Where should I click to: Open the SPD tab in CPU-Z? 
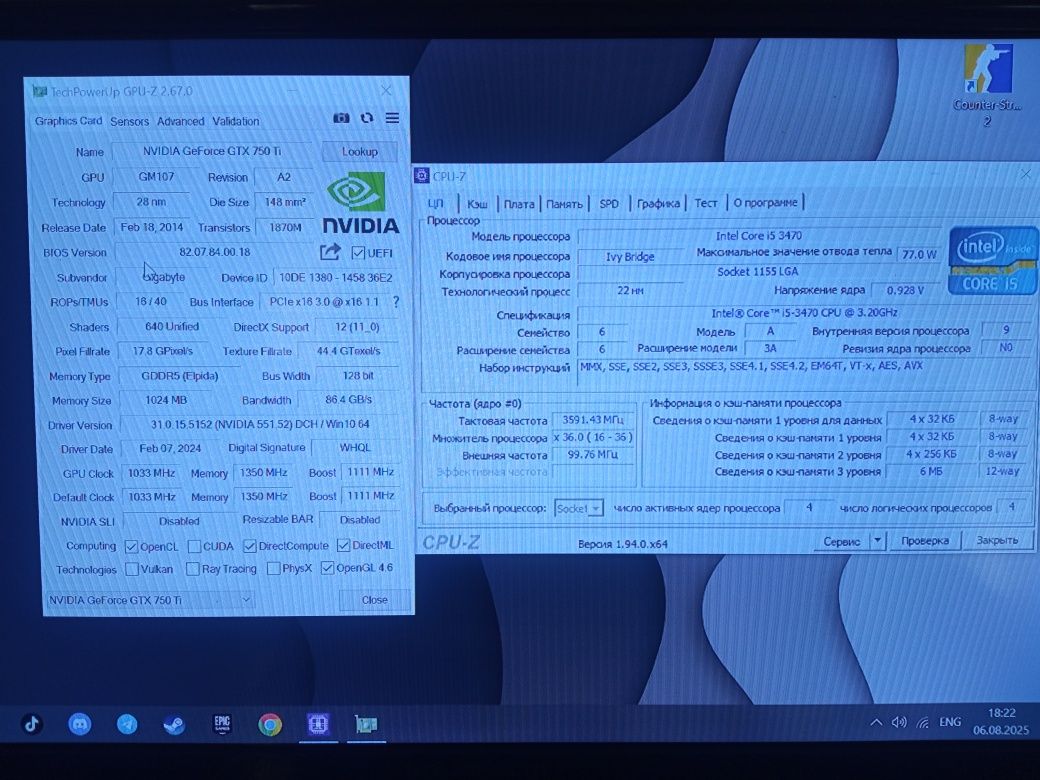[x=609, y=203]
